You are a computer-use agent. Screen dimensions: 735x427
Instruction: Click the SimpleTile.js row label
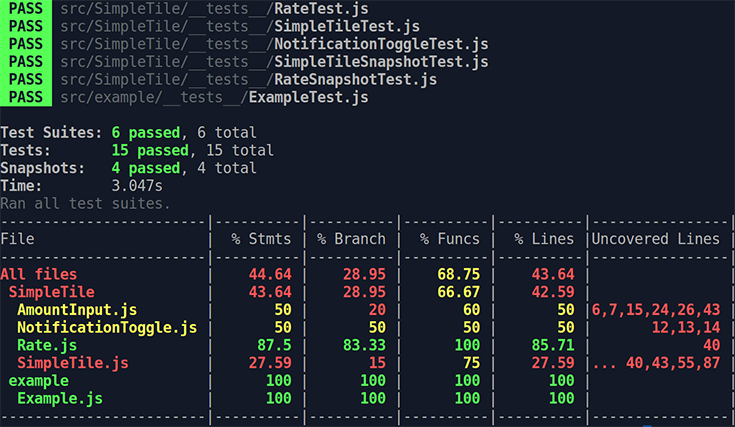pyautogui.click(x=73, y=363)
